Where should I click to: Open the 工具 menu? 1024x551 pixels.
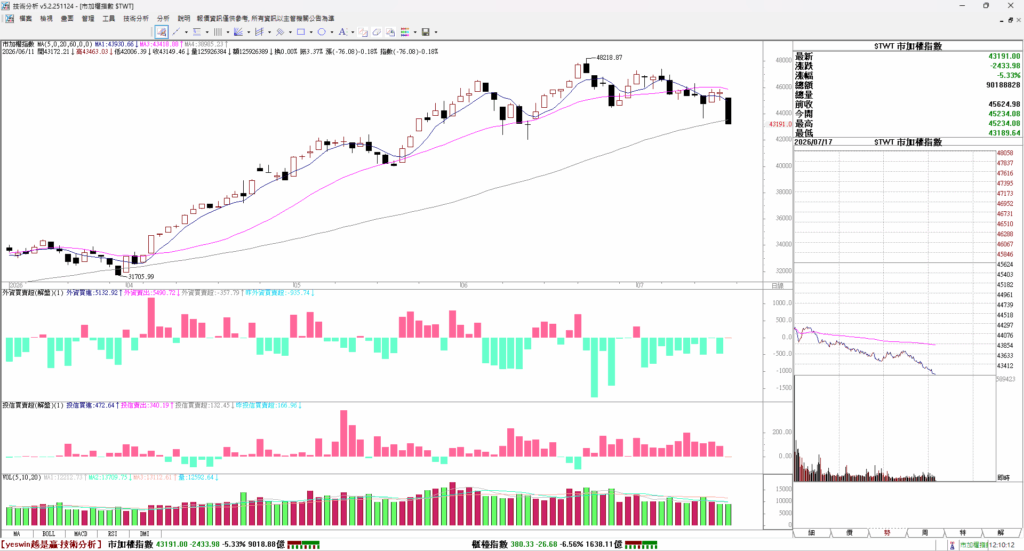(x=108, y=18)
